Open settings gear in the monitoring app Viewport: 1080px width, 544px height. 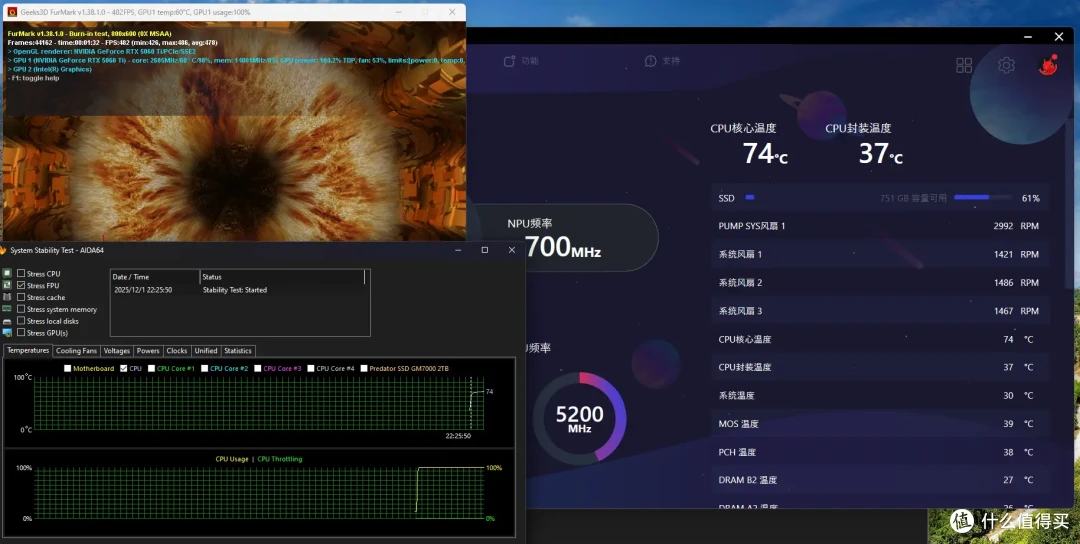pos(1006,65)
